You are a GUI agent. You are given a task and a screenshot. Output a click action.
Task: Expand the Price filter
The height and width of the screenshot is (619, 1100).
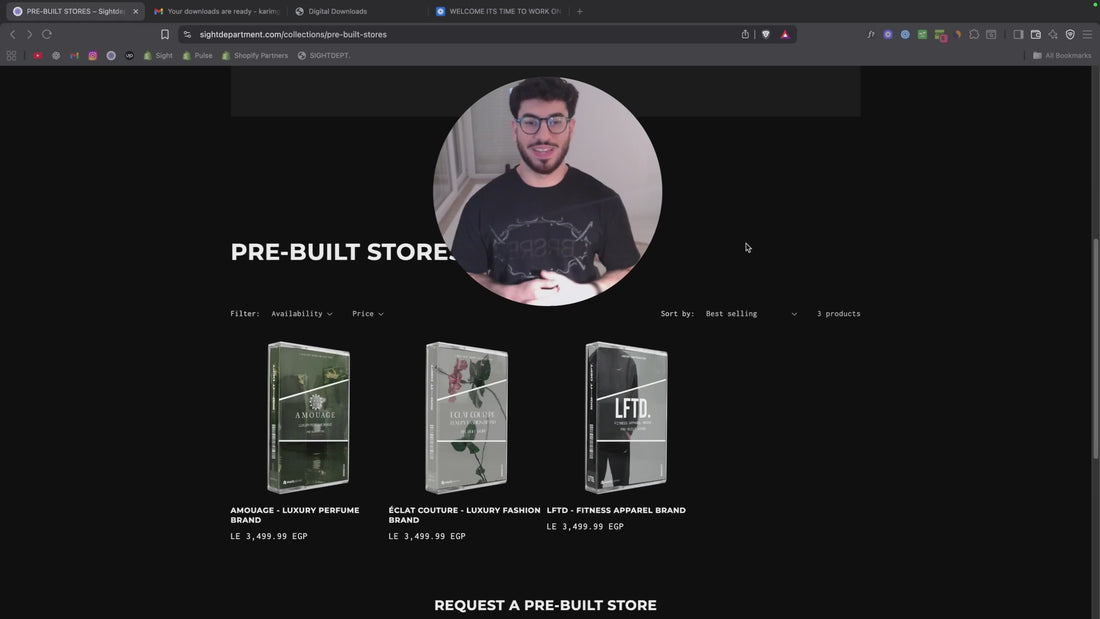[367, 314]
